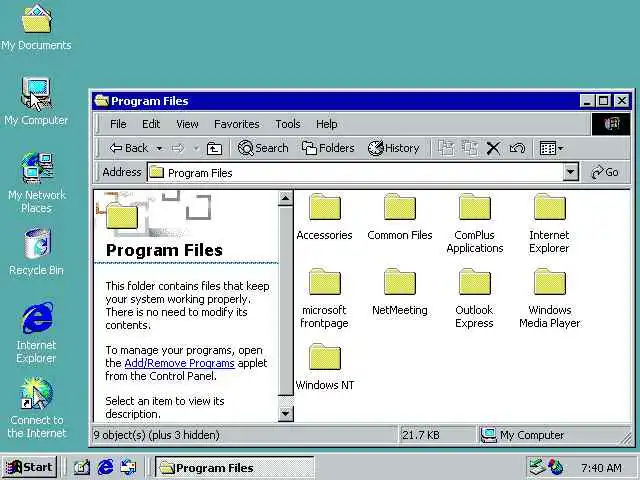Click status bar text '9 object(s) (plus 3 hidden)'
640x480 pixels.
[157, 436]
